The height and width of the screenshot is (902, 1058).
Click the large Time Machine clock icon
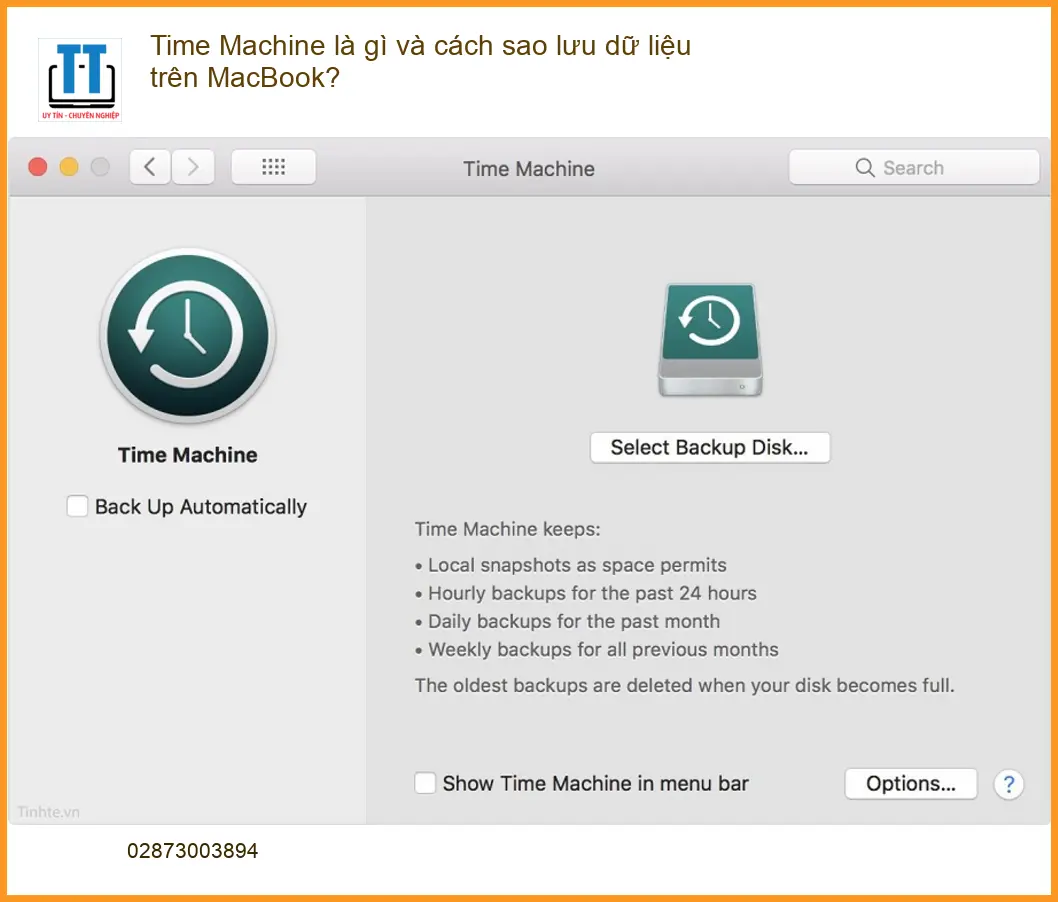point(188,336)
